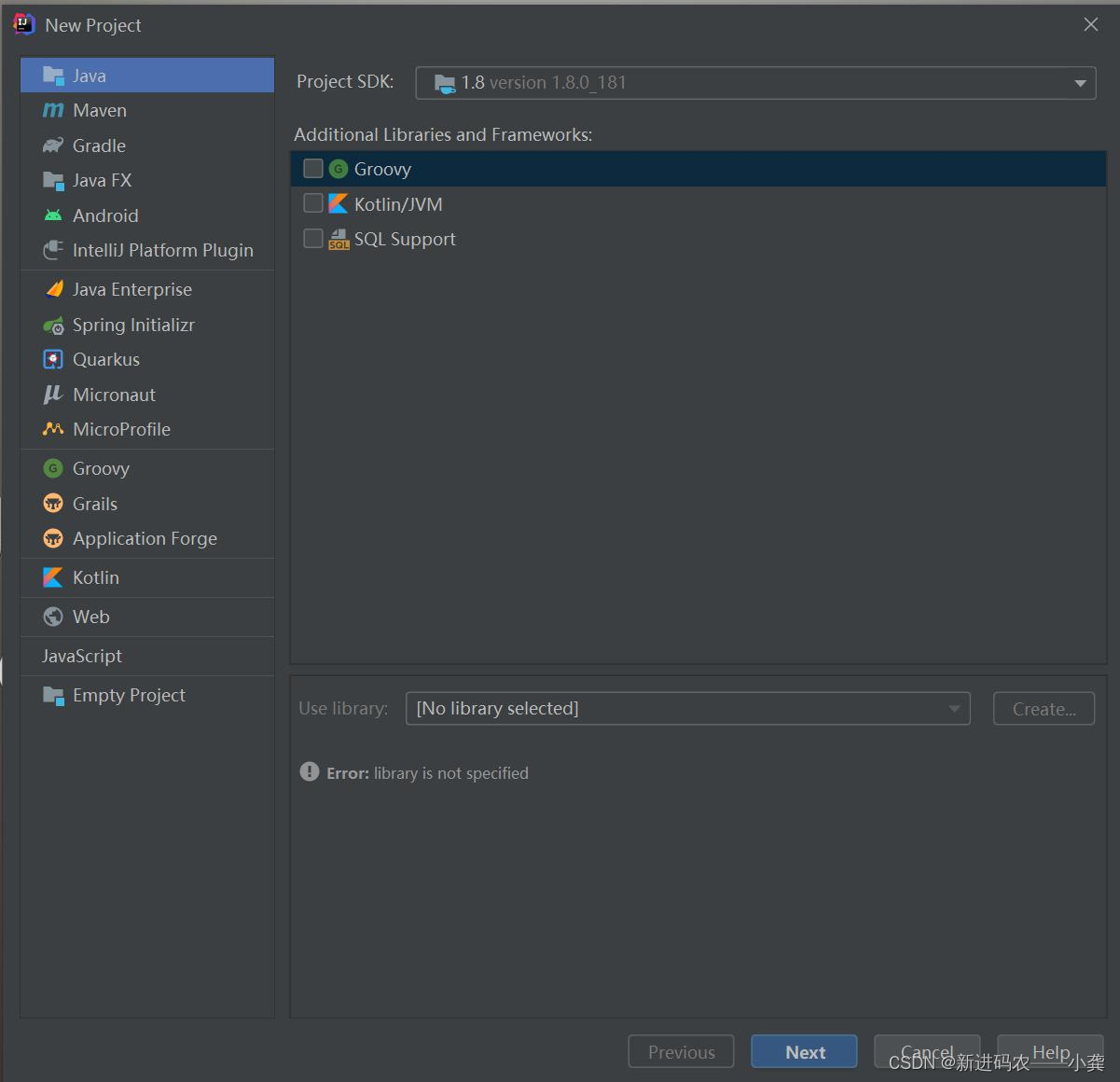Click the Gradle elephant icon
Screen dimensions: 1120x1082
click(x=53, y=146)
